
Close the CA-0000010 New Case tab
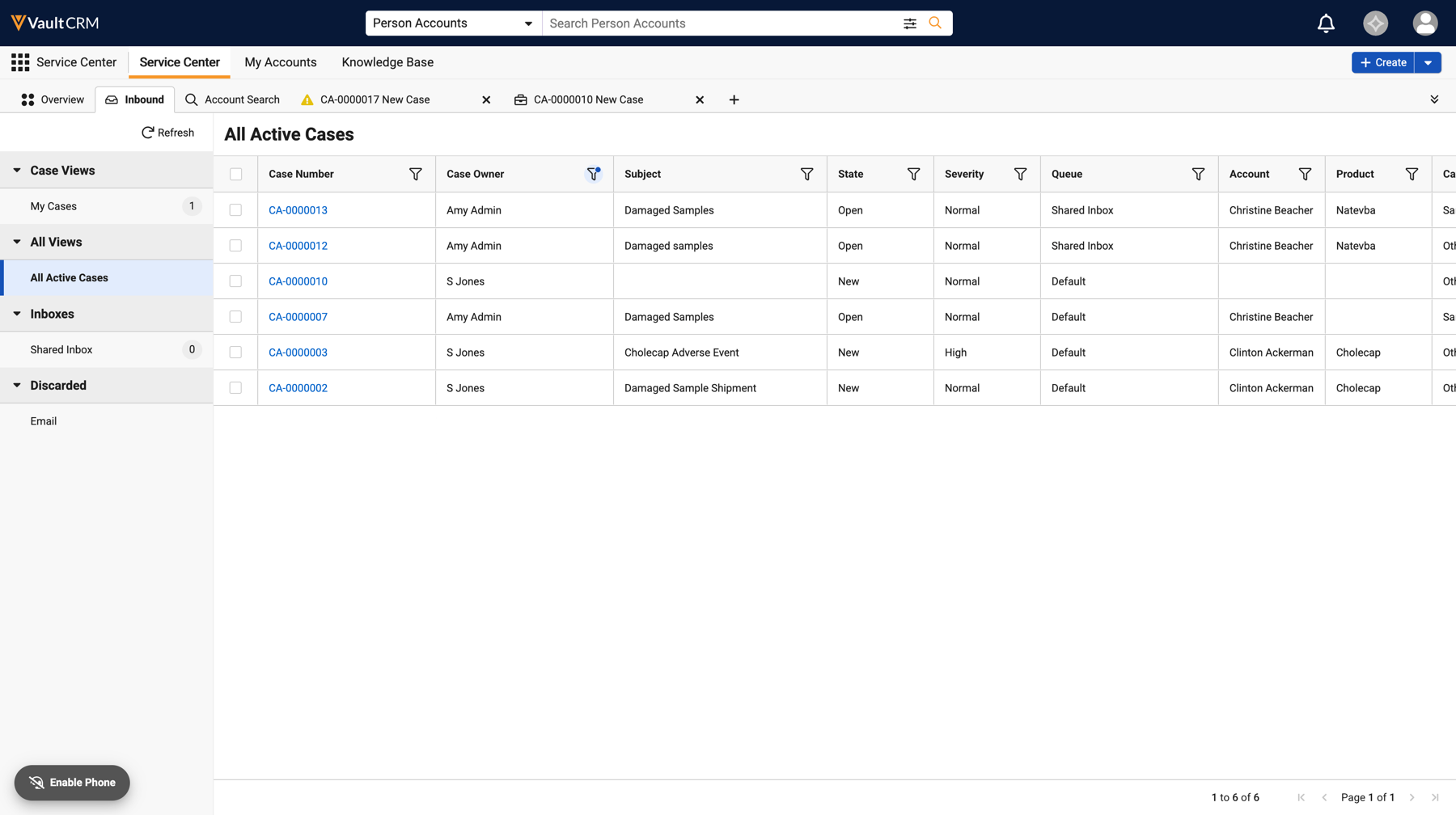coord(700,99)
